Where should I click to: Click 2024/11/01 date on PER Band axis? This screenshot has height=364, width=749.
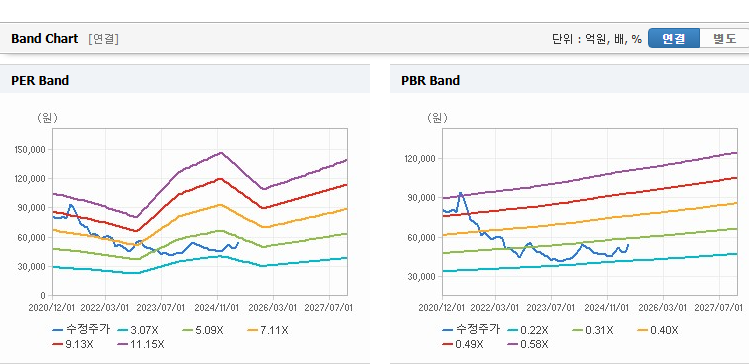tap(218, 307)
